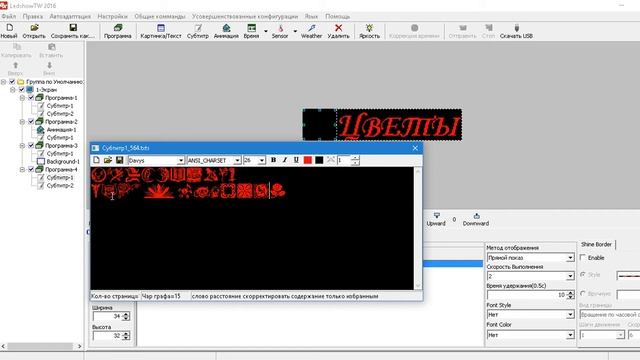The width and height of the screenshot is (640, 360).
Task: Switch to the Shine Border tab
Action: click(596, 244)
